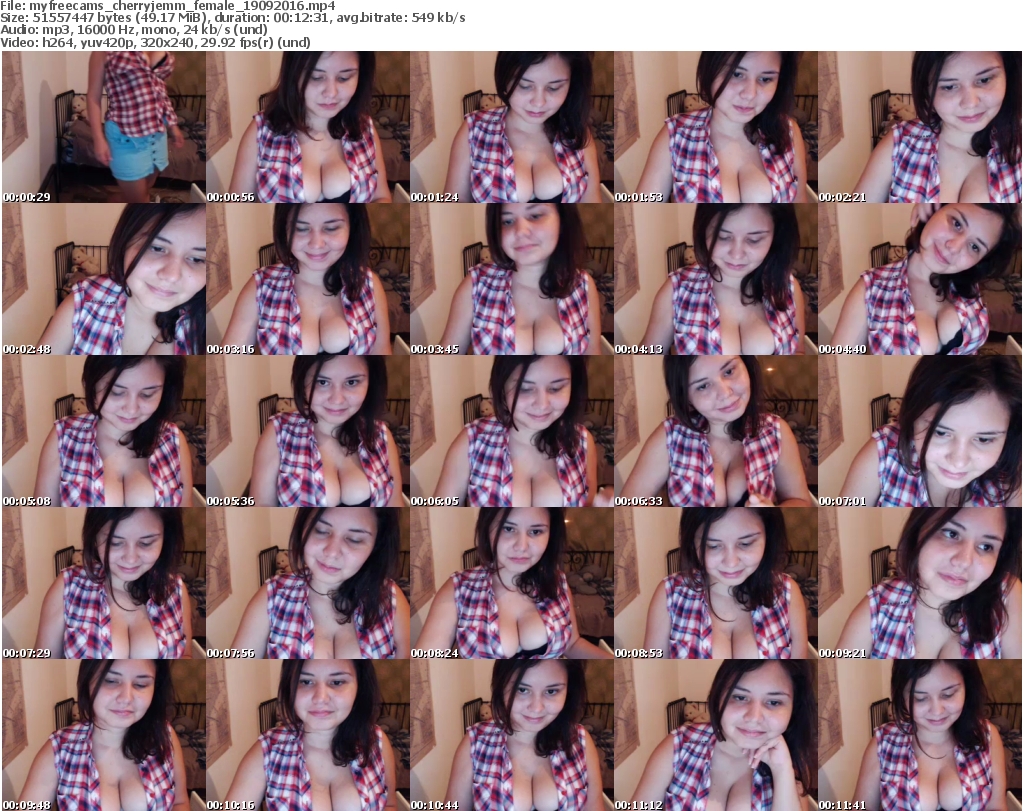Select the thumbnail stamped 00:06:33
This screenshot has height=811, width=1024.
point(716,432)
